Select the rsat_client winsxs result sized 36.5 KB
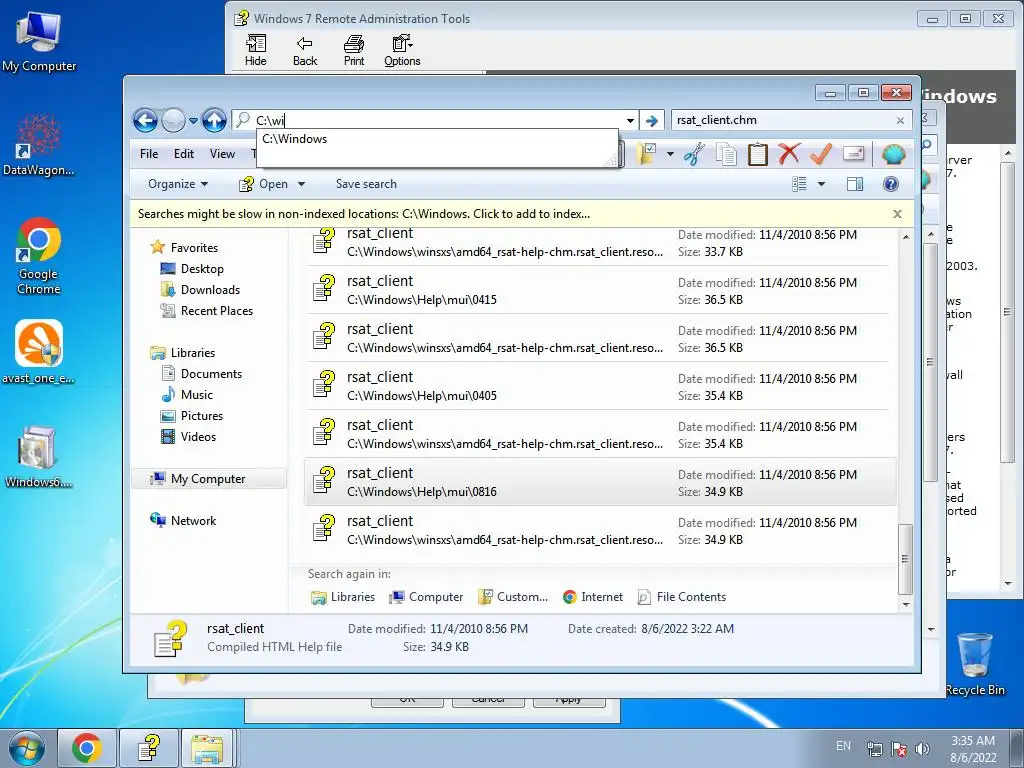This screenshot has height=768, width=1024. pos(600,338)
